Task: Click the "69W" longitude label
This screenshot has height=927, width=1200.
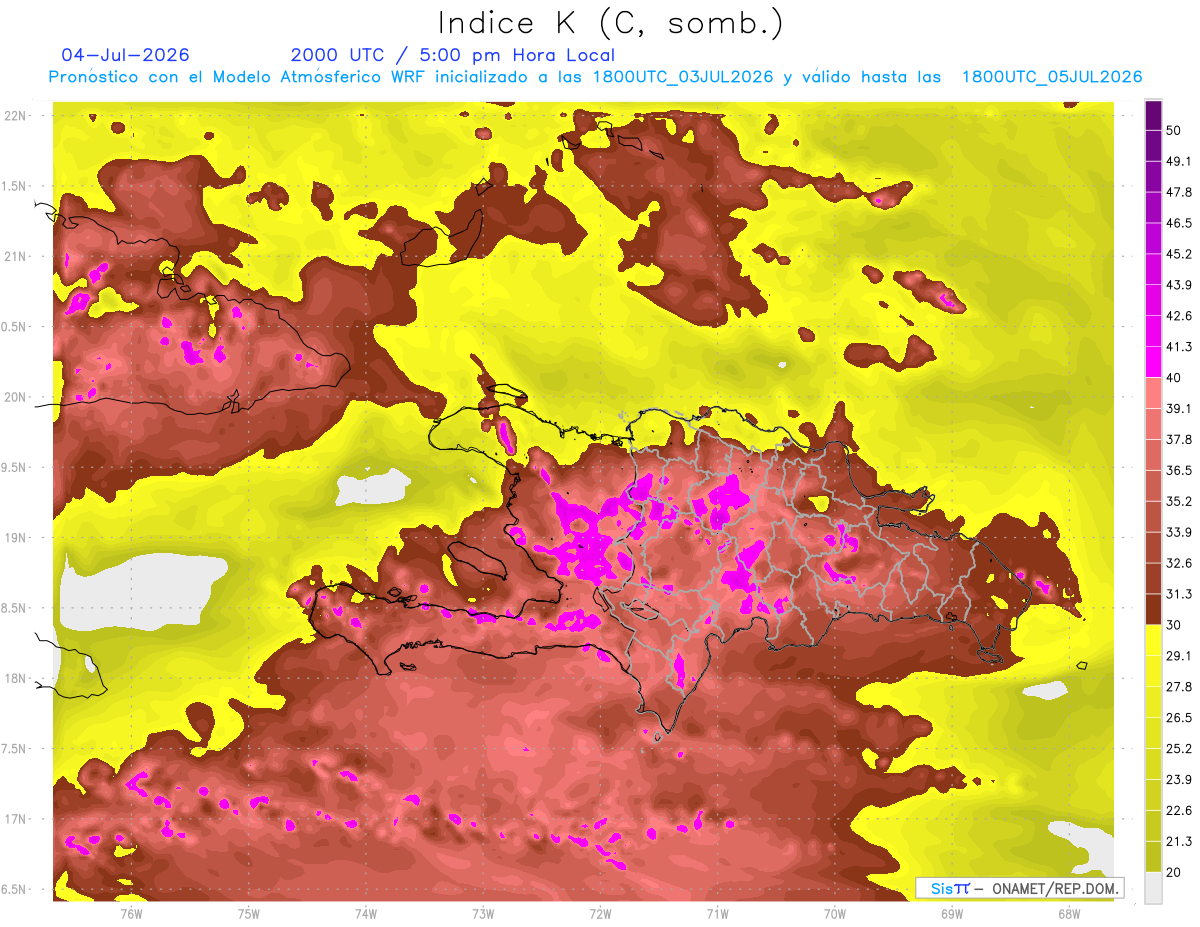Action: (x=952, y=913)
